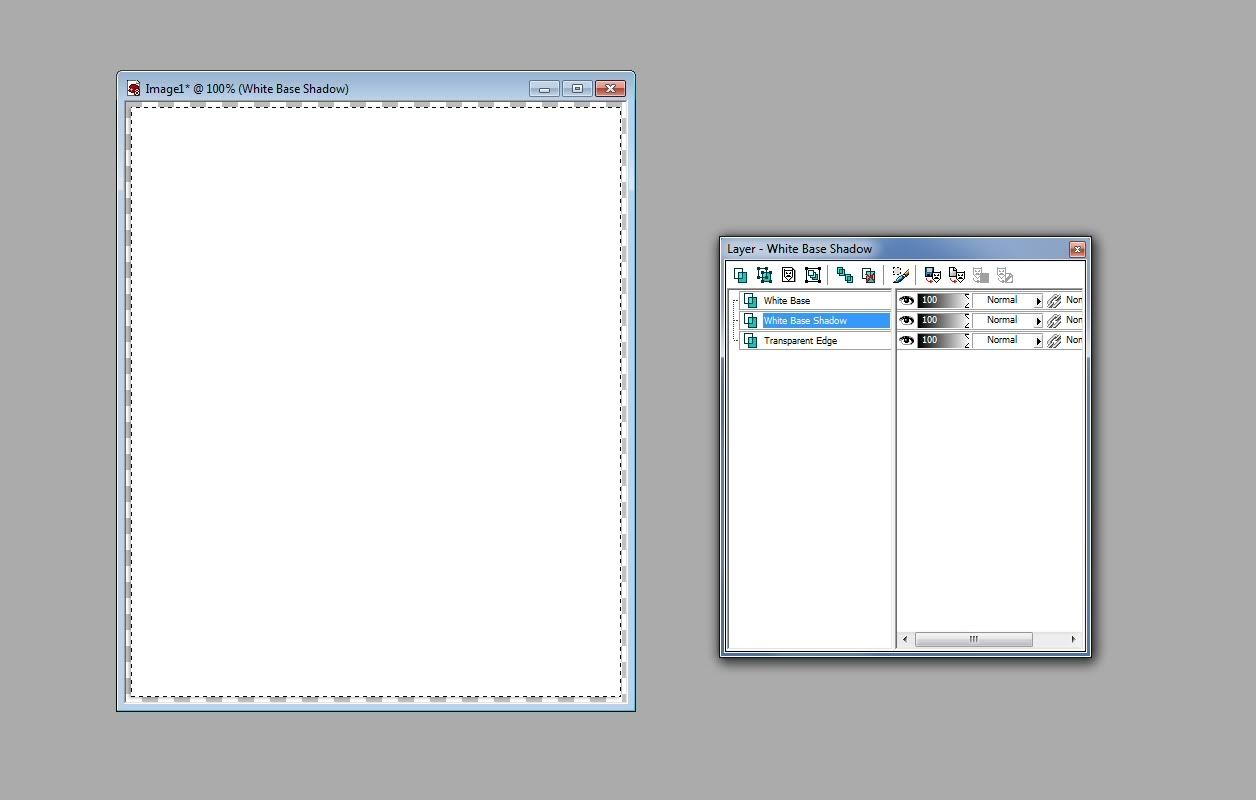Click the Edit Selection paintbrush icon
This screenshot has height=800, width=1256.
click(900, 275)
